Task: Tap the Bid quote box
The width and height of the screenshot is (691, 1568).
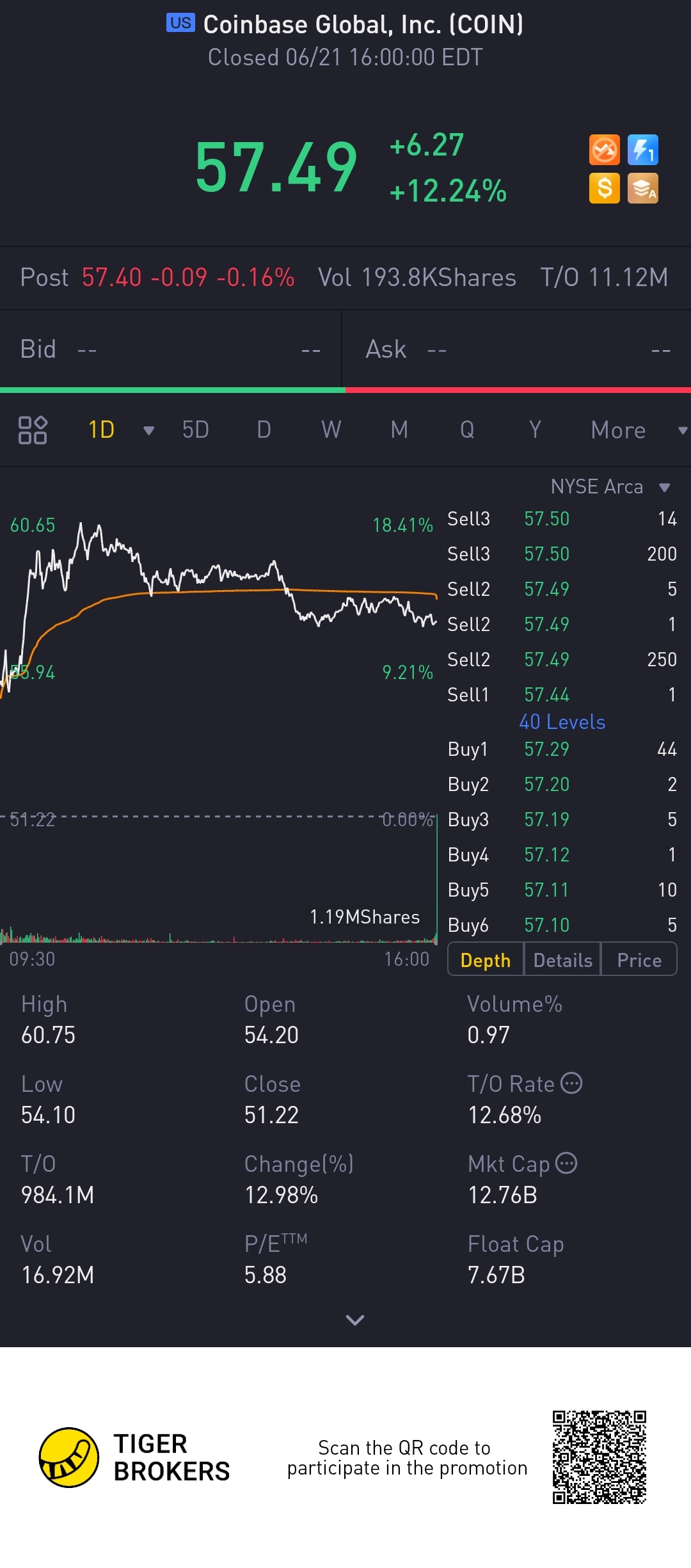Action: point(171,349)
